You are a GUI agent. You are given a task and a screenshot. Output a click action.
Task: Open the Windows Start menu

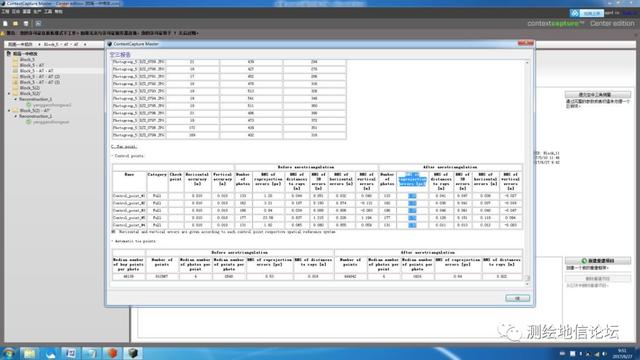[8, 353]
